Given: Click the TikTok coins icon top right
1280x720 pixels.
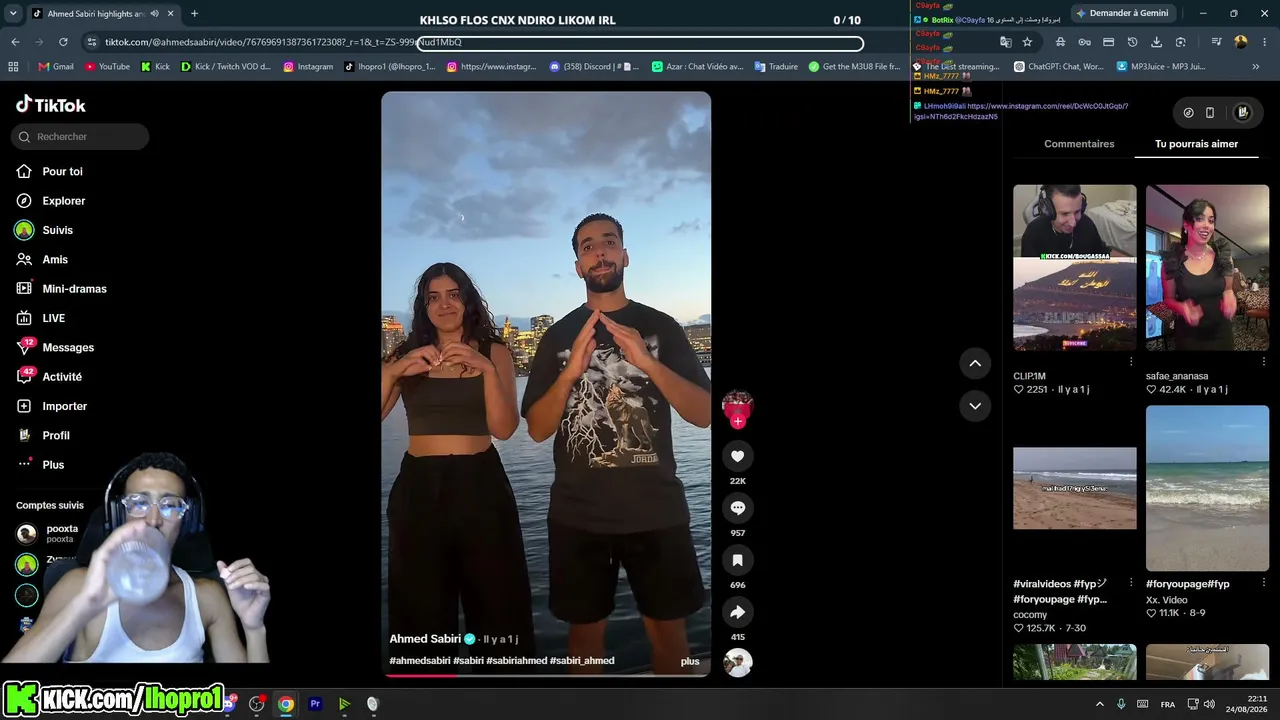Looking at the screenshot, I should 1188,113.
